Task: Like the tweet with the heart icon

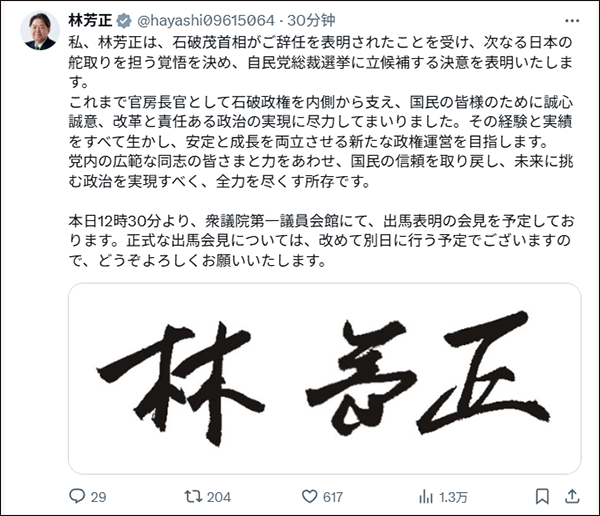Action: 306,495
